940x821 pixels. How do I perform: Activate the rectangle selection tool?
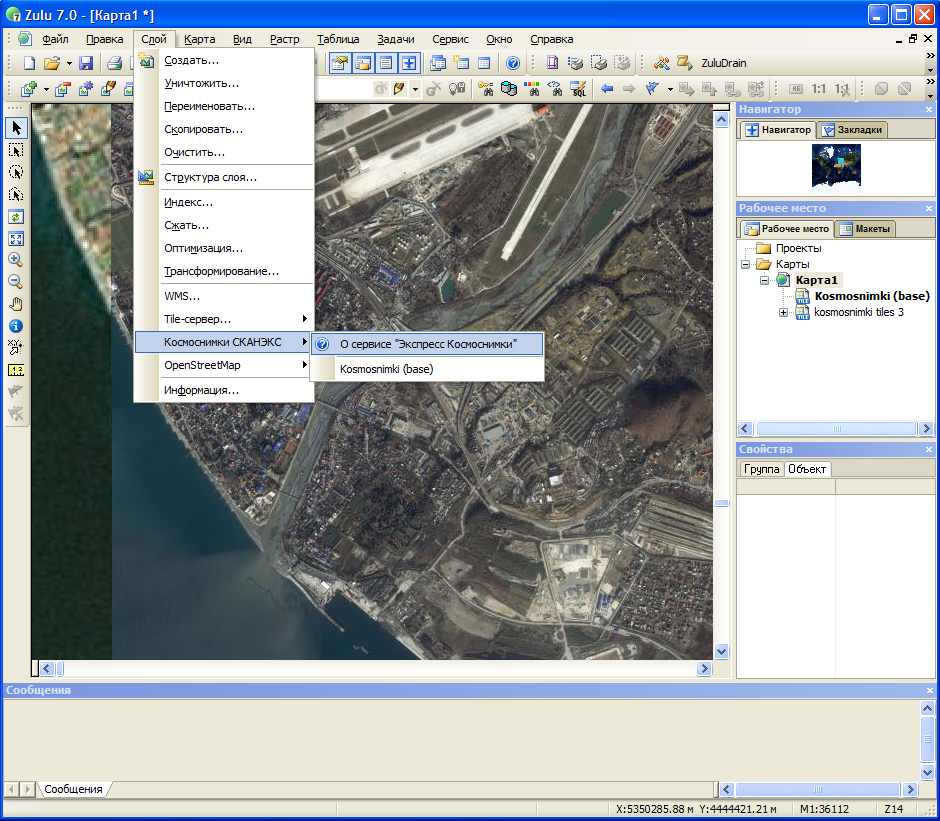coord(16,150)
